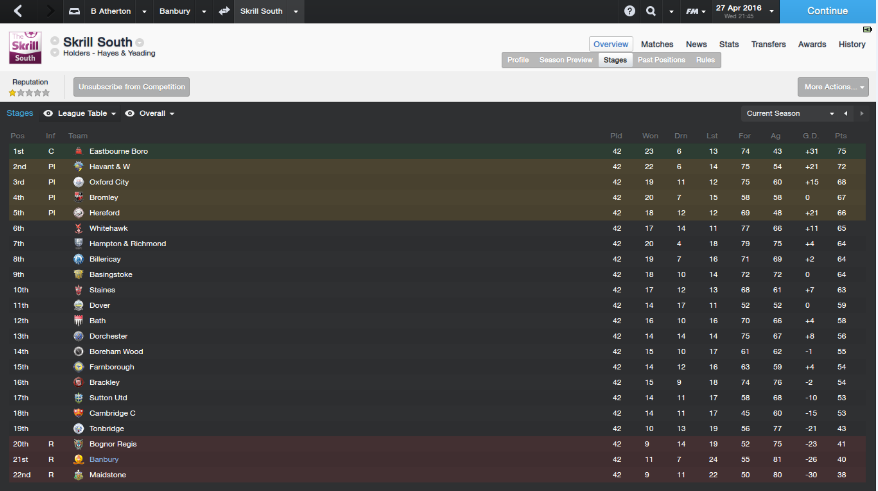The height and width of the screenshot is (491, 878).
Task: Click the Banbury club badge in table
Action: (78, 459)
